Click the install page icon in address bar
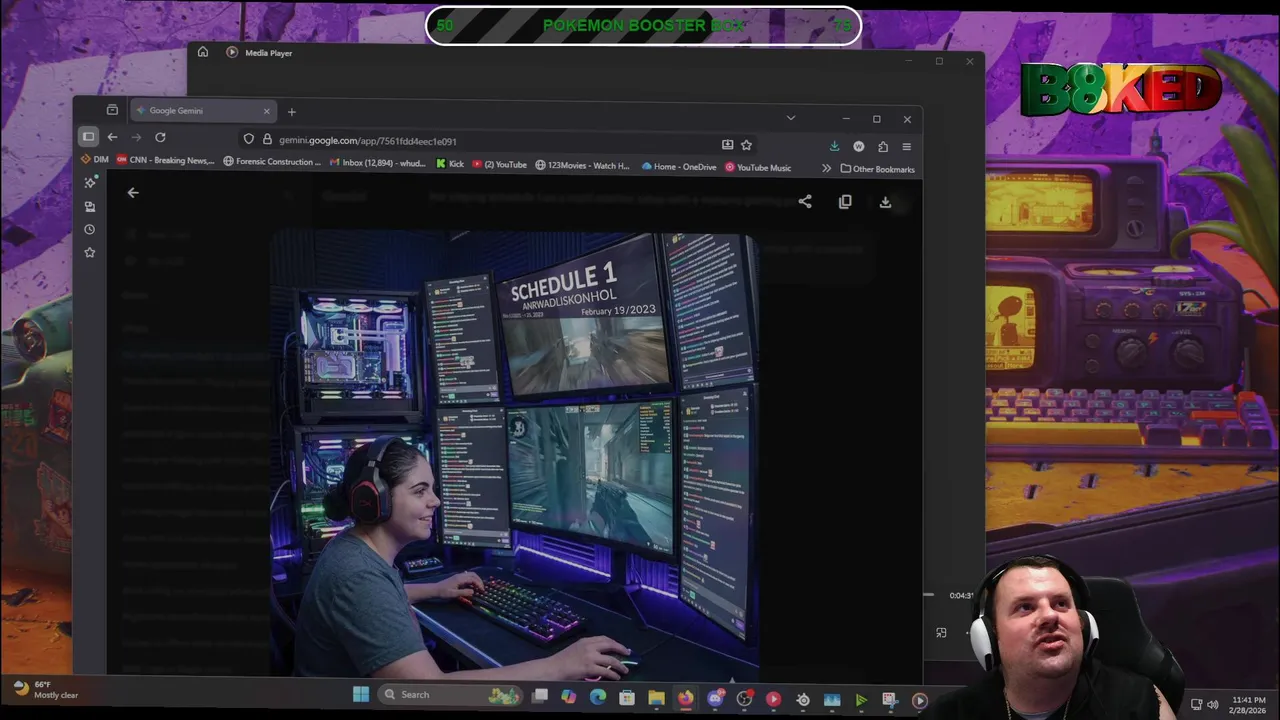 (727, 145)
